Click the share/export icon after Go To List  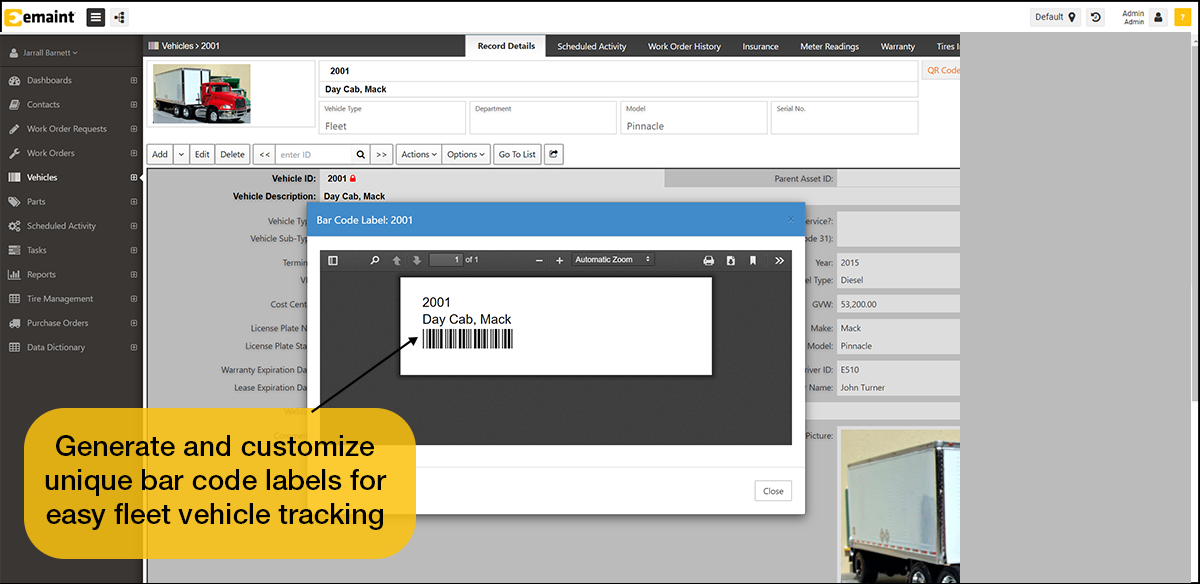[553, 154]
